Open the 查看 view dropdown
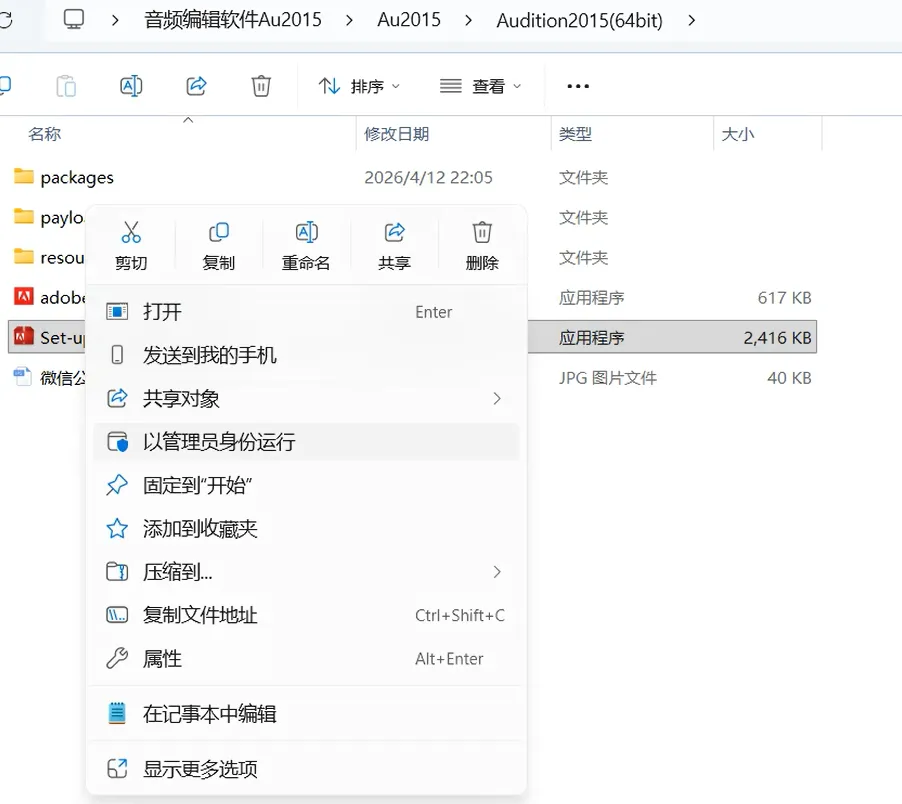Image resolution: width=902 pixels, height=804 pixels. 480,86
